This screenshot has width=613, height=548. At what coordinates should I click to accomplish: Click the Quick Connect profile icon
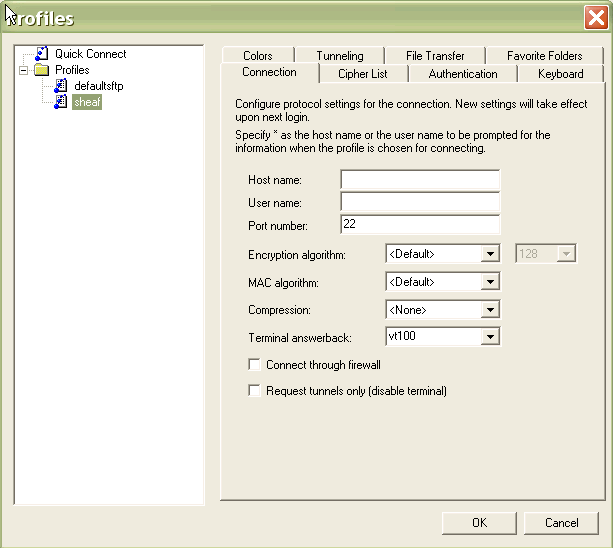[41, 54]
